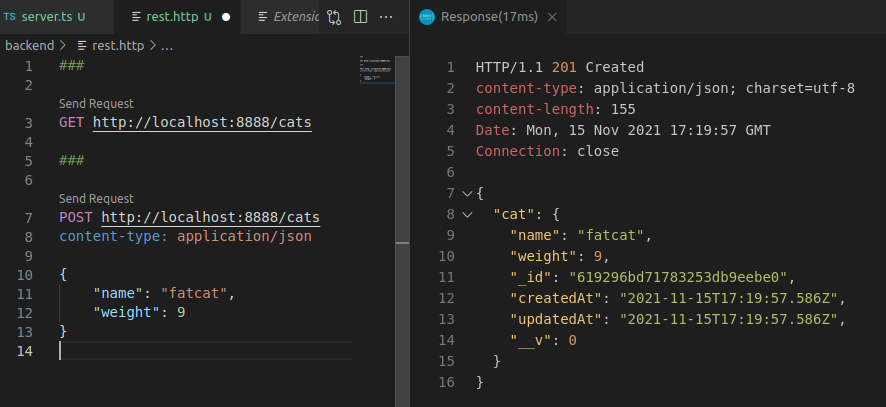Open the GET localhost:8888/cats URL link

tap(201, 123)
